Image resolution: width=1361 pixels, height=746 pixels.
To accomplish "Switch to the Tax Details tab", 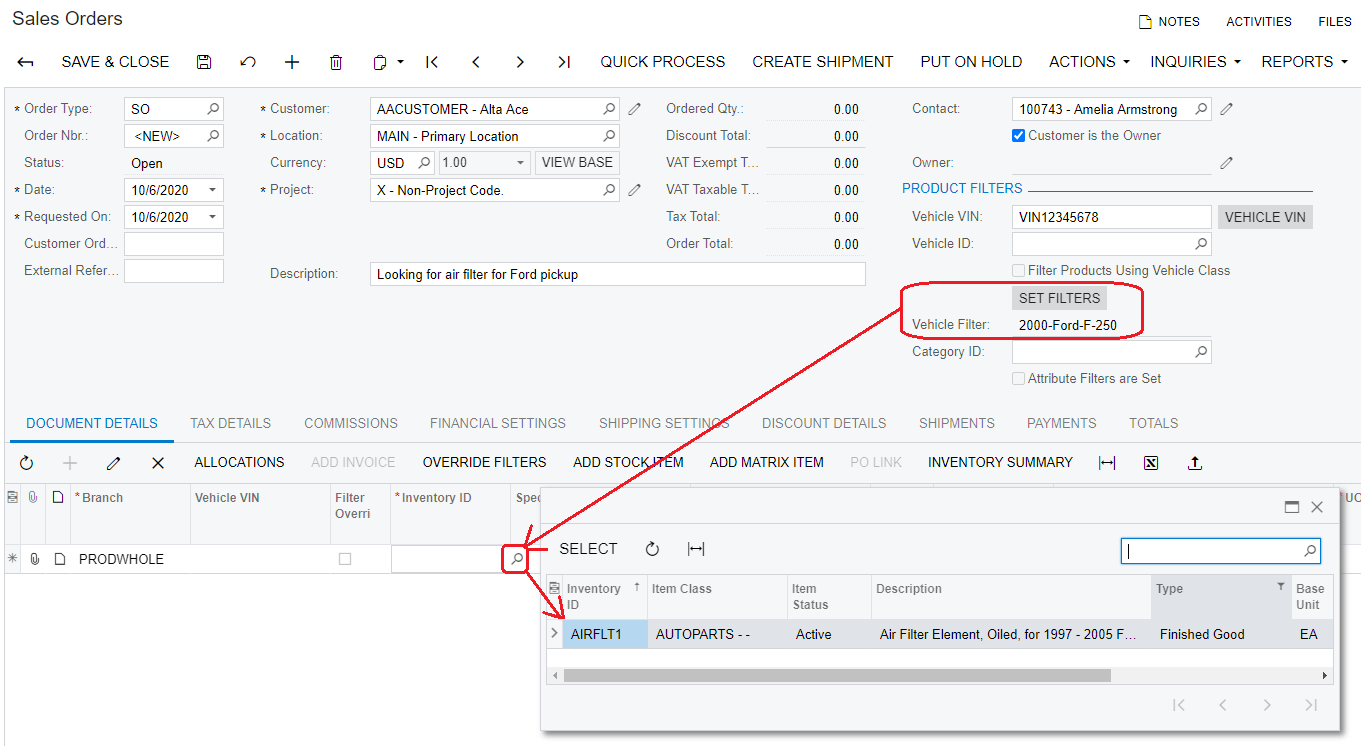I will coord(231,423).
